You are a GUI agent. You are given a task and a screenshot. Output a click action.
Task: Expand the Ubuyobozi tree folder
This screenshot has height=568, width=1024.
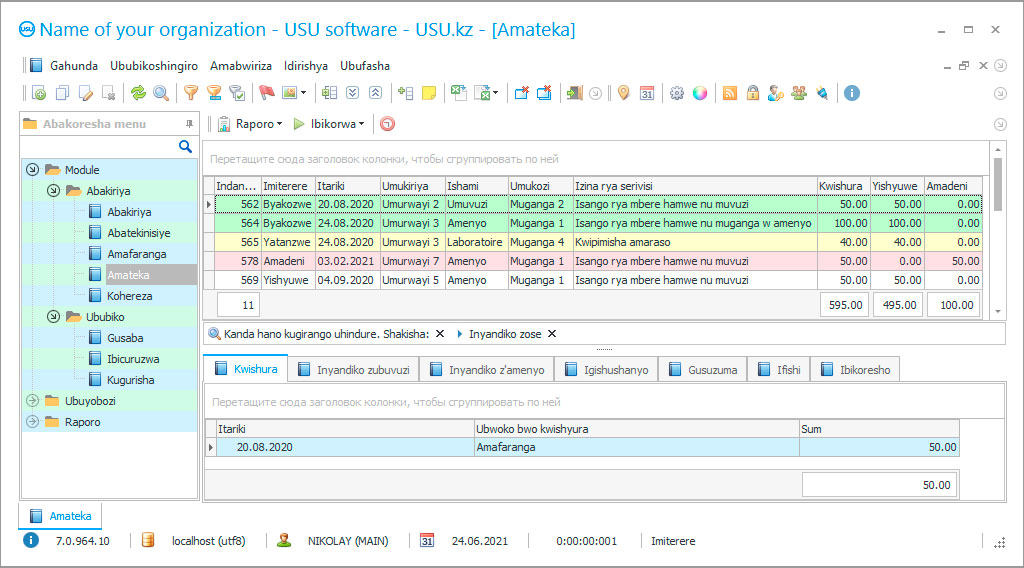(x=32, y=401)
